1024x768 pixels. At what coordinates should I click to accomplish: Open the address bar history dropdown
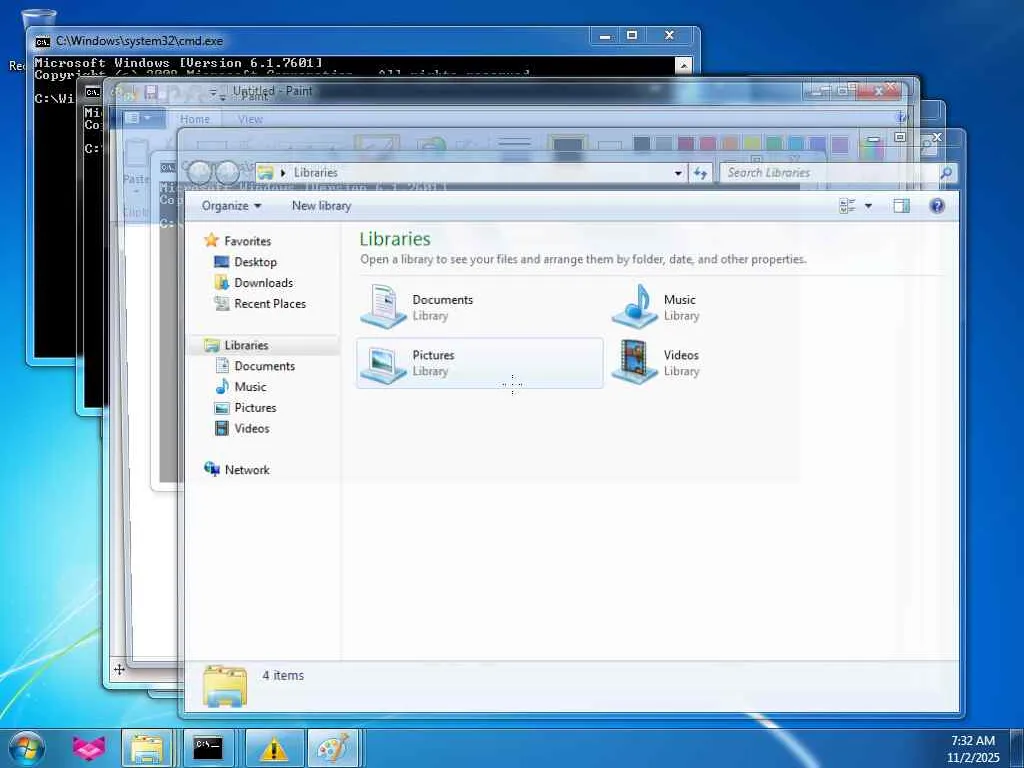click(678, 173)
